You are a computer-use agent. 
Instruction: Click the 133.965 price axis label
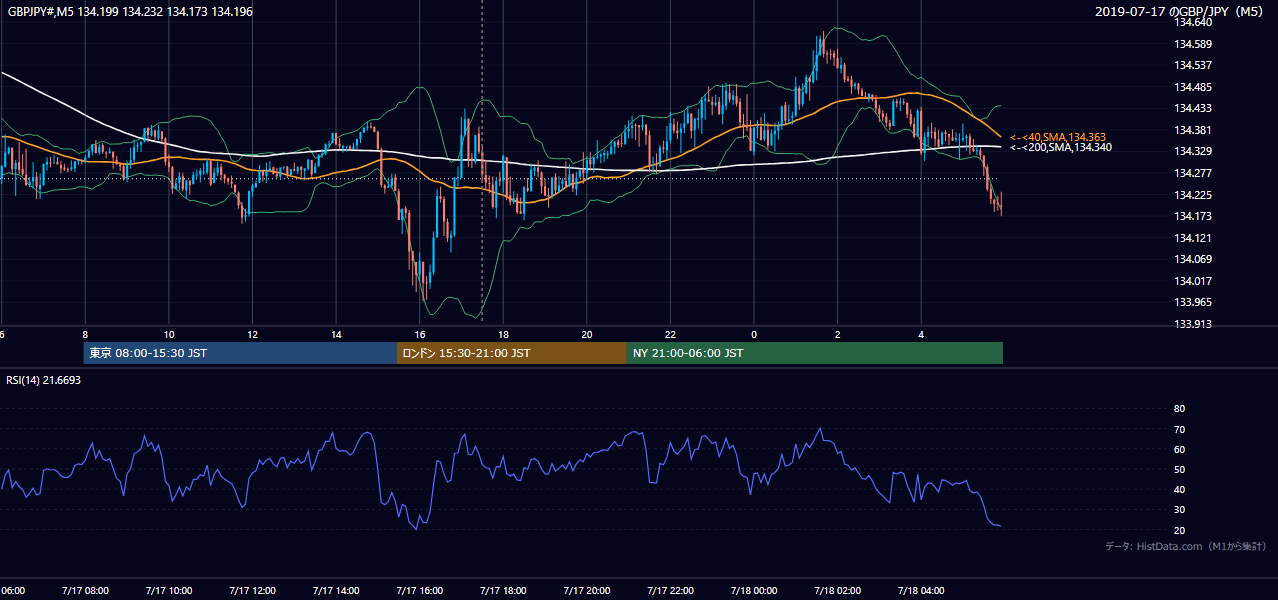(1194, 302)
